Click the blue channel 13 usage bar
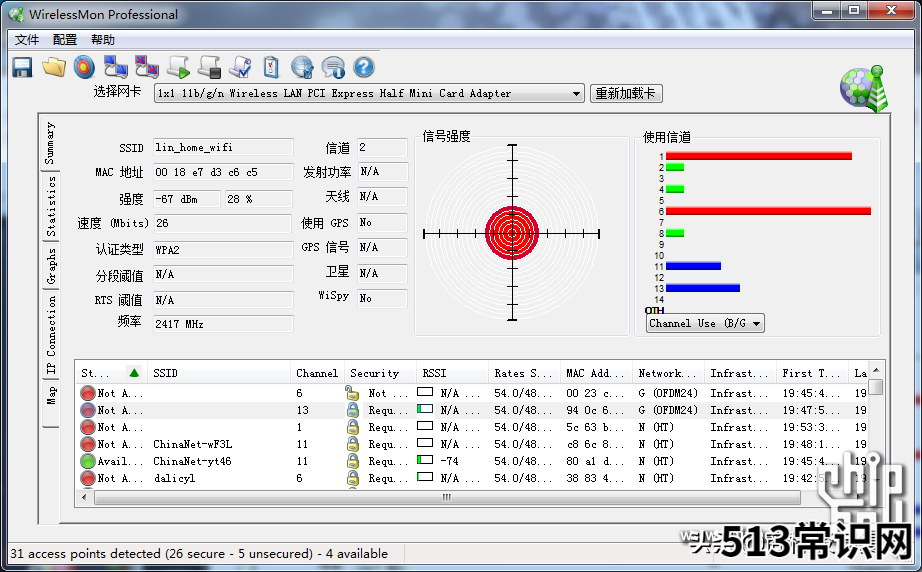 pos(703,288)
